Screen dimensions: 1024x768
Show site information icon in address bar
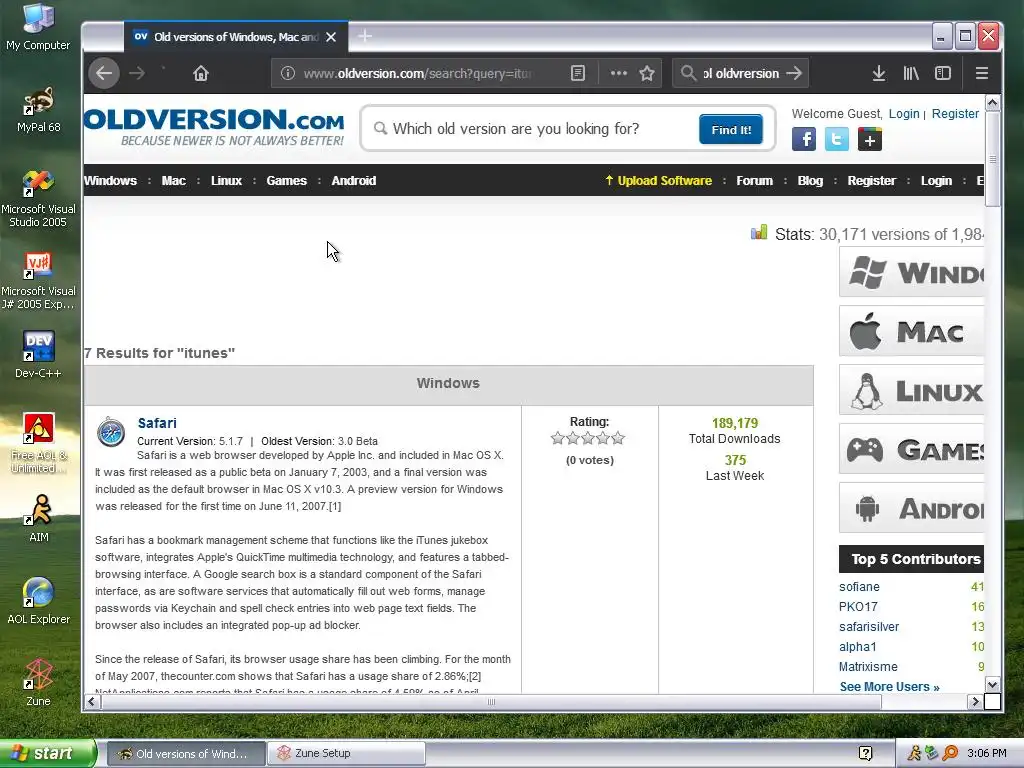click(287, 73)
